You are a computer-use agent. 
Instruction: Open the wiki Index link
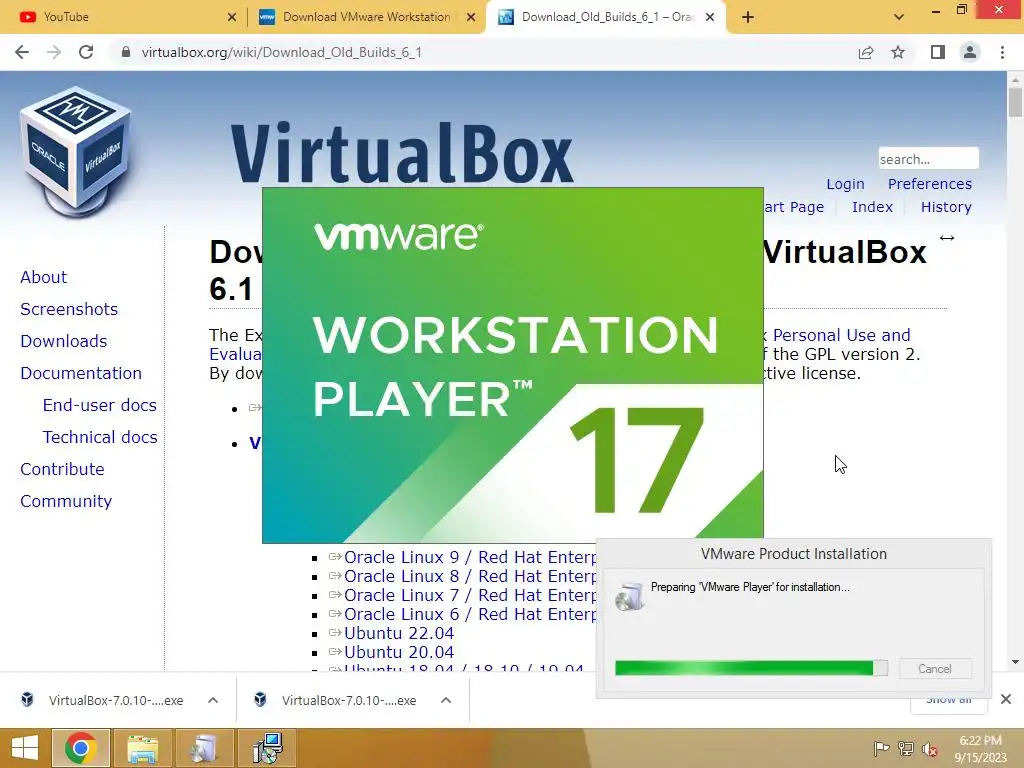pos(872,207)
